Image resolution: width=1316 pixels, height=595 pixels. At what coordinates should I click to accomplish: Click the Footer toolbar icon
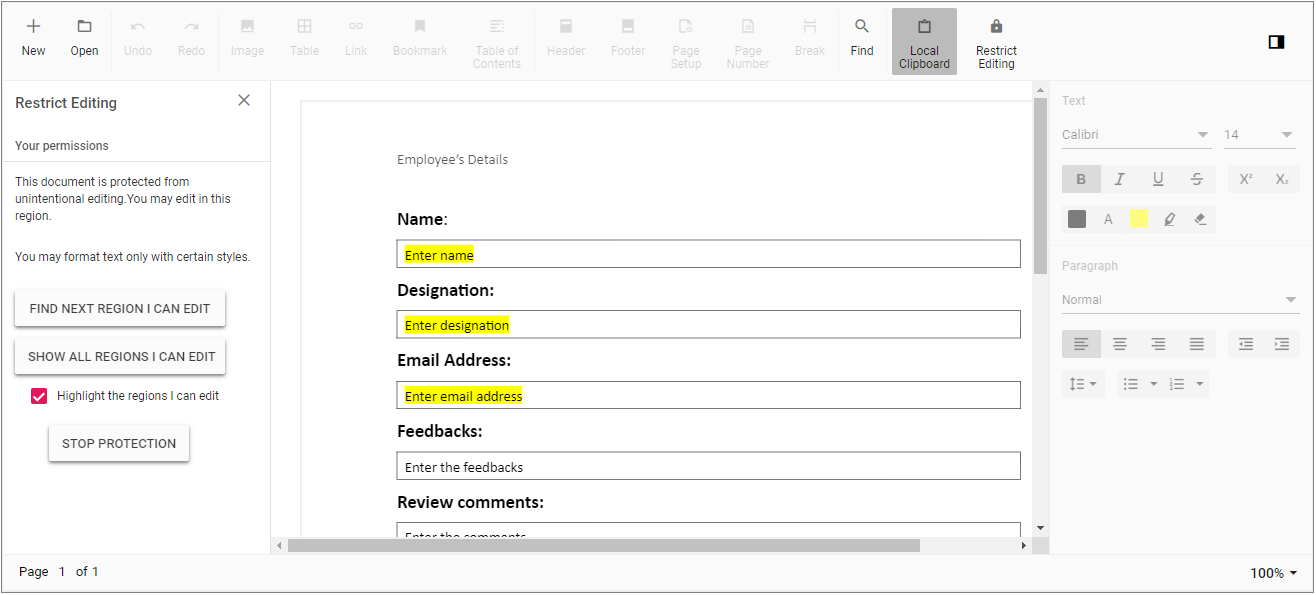tap(628, 26)
